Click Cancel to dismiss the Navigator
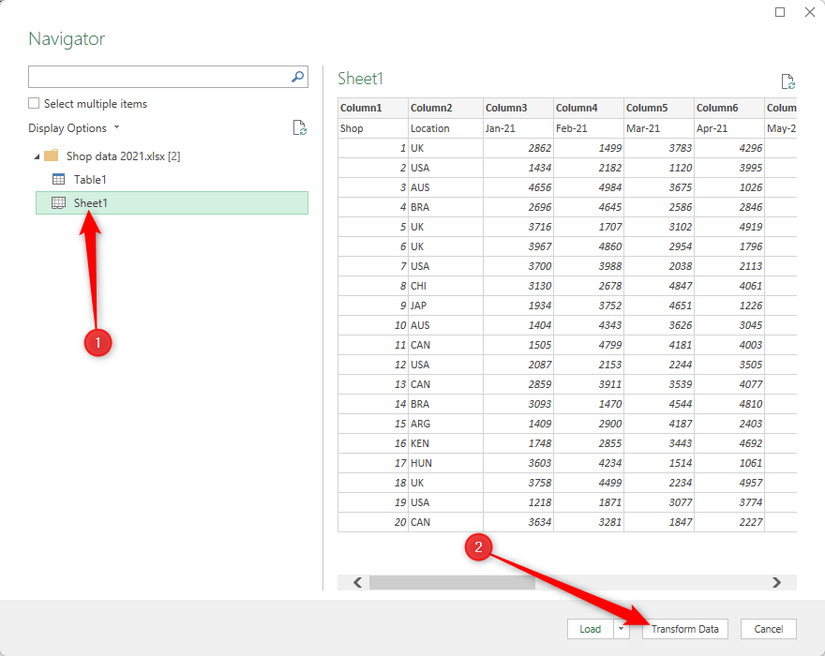The height and width of the screenshot is (656, 825). coord(768,629)
